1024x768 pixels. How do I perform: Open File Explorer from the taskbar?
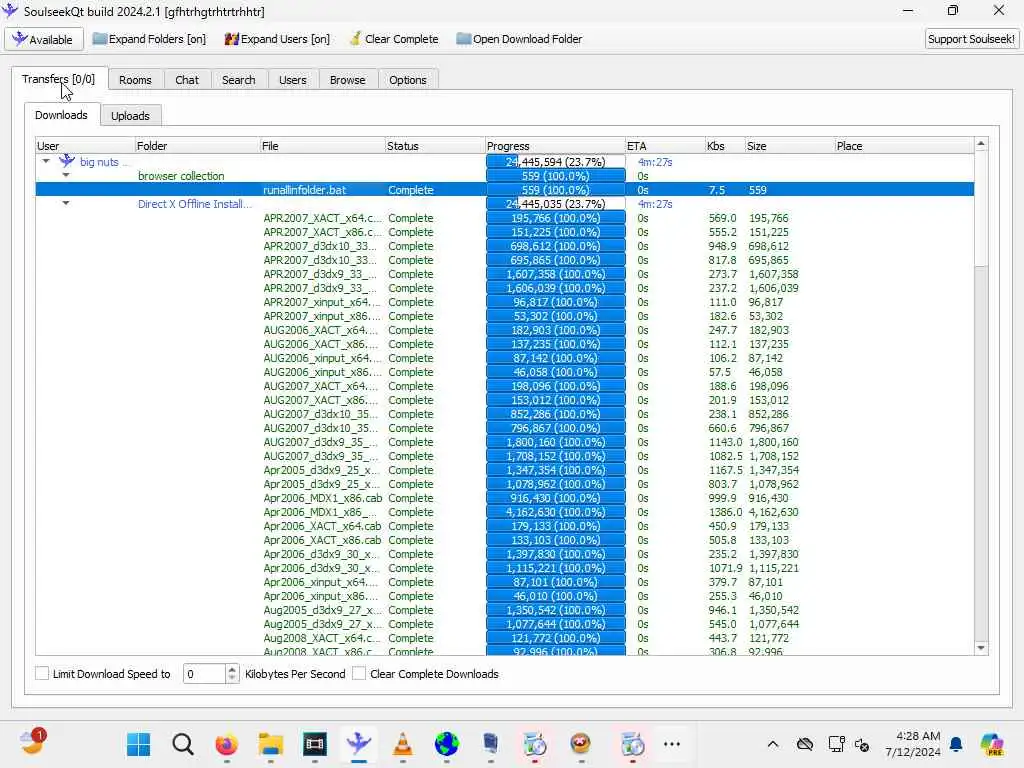[x=270, y=744]
